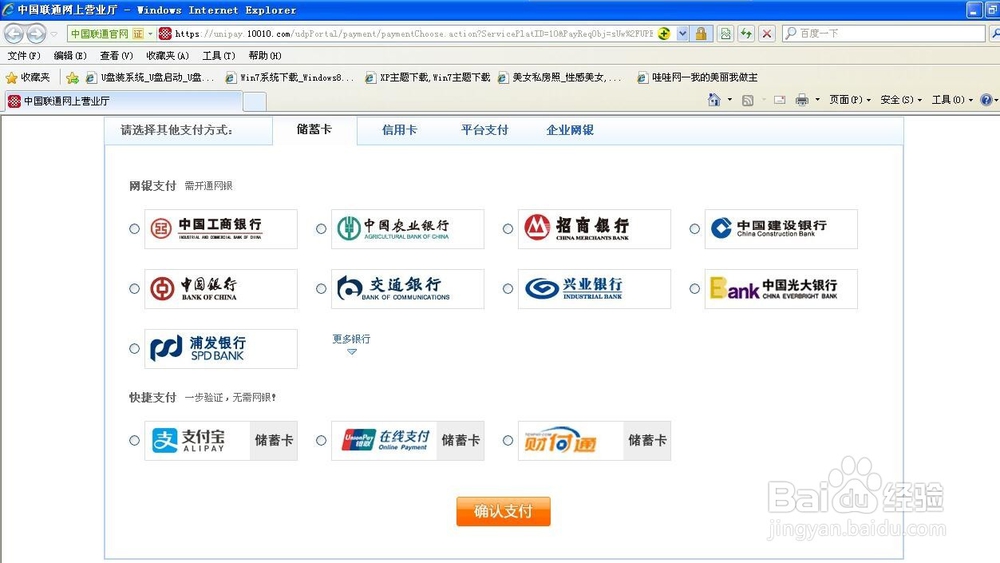Screen dimensions: 1000x563
Task: Switch to the 企业网银 tab
Action: tap(570, 130)
